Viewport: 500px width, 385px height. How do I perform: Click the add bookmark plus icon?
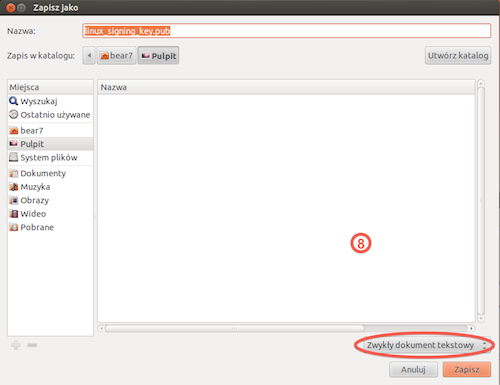tap(16, 345)
